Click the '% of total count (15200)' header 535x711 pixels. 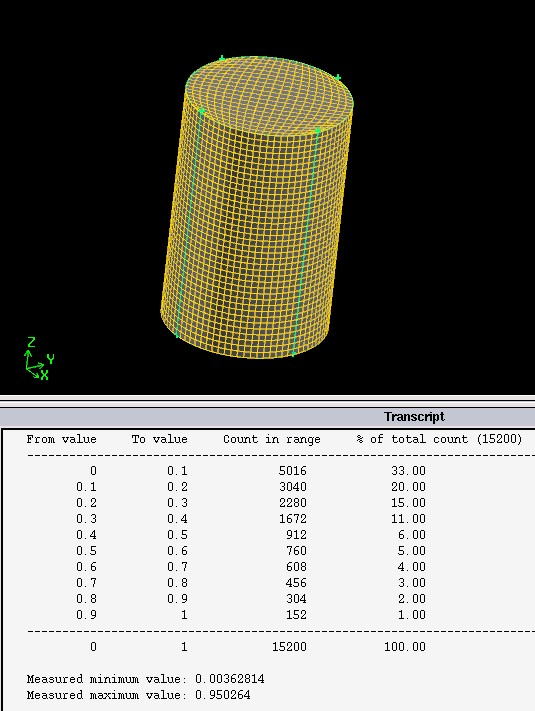tap(439, 439)
